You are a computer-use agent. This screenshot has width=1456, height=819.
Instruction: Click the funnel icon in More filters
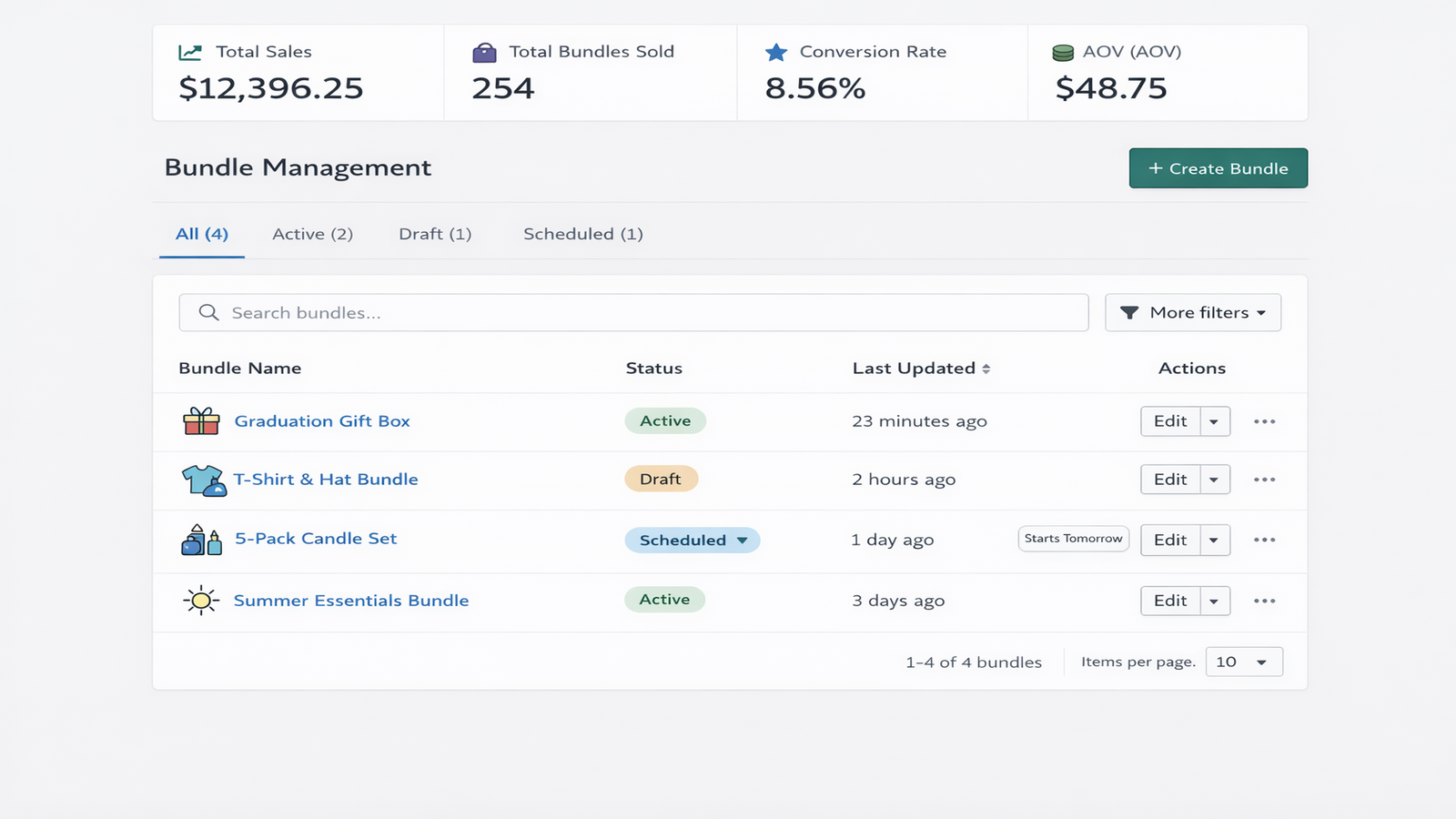[1129, 313]
